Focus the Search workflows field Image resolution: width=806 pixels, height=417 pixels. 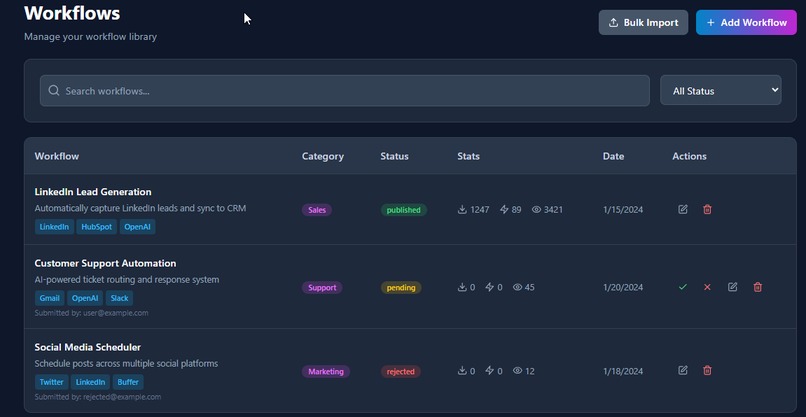click(x=344, y=90)
